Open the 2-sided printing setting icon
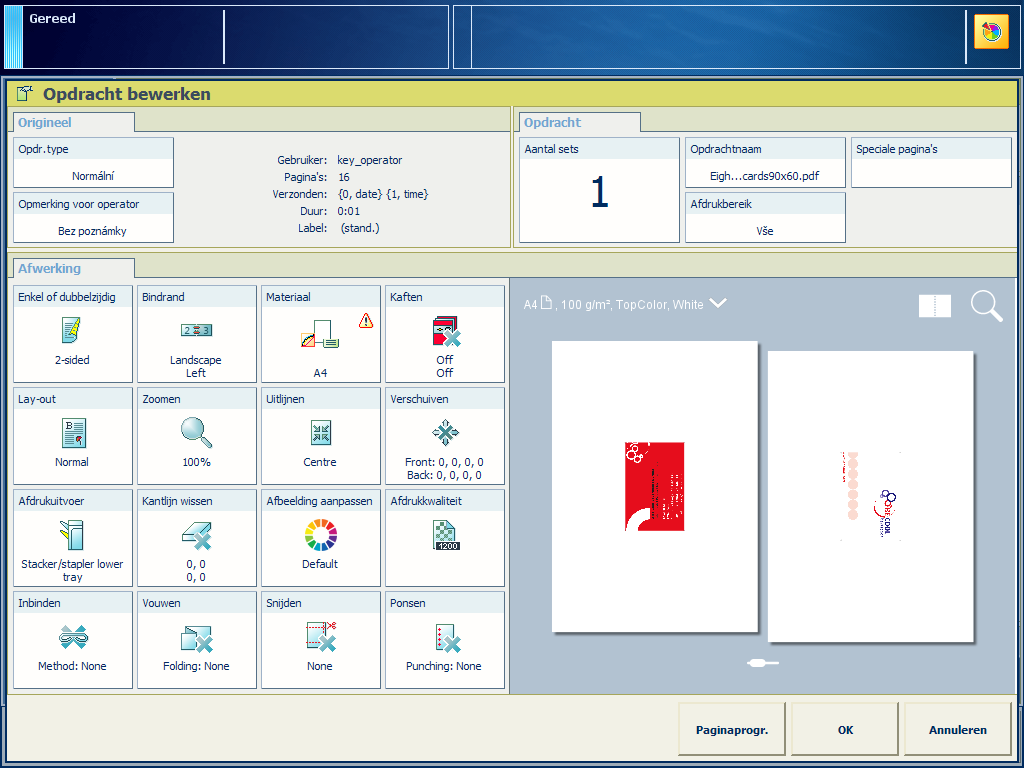This screenshot has width=1024, height=768. pos(72,330)
